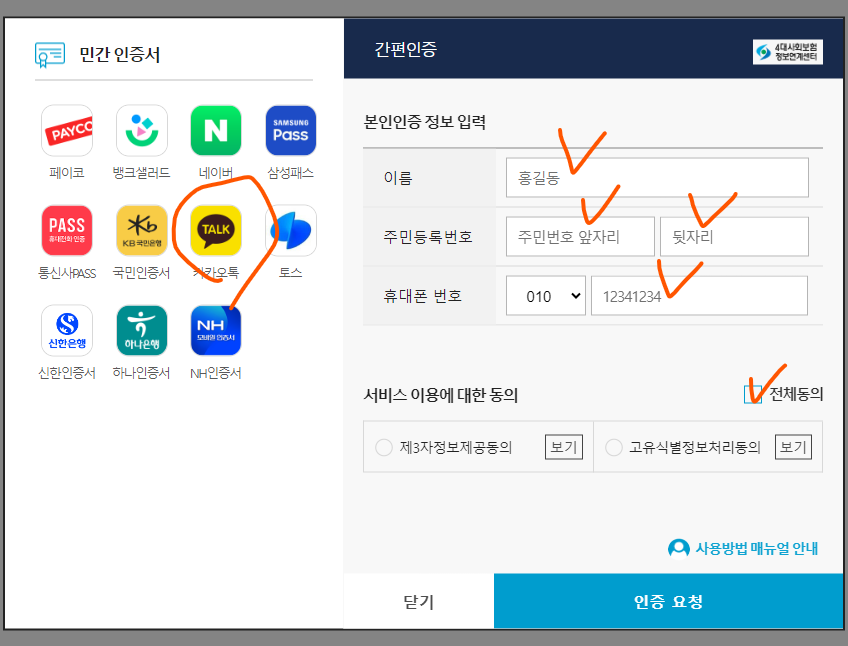The height and width of the screenshot is (646, 848).
Task: Check the 전체동의 checkbox
Action: (753, 394)
